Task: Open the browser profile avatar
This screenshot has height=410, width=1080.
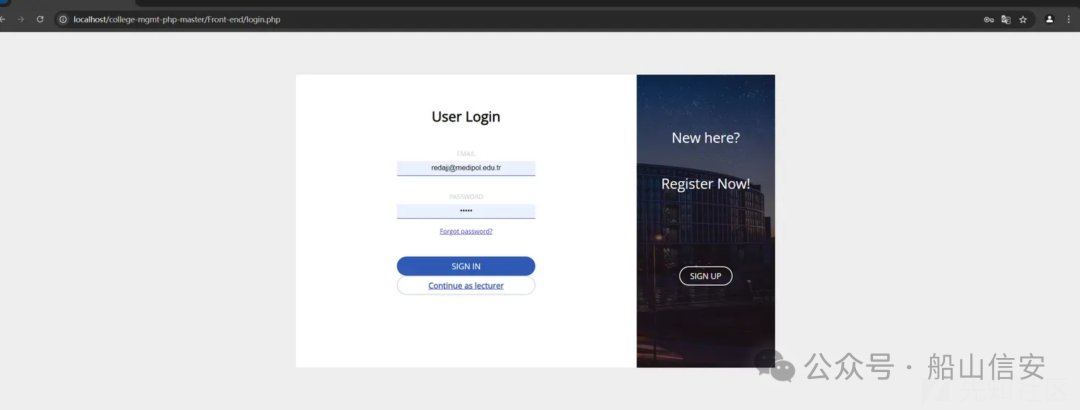Action: pos(1049,19)
